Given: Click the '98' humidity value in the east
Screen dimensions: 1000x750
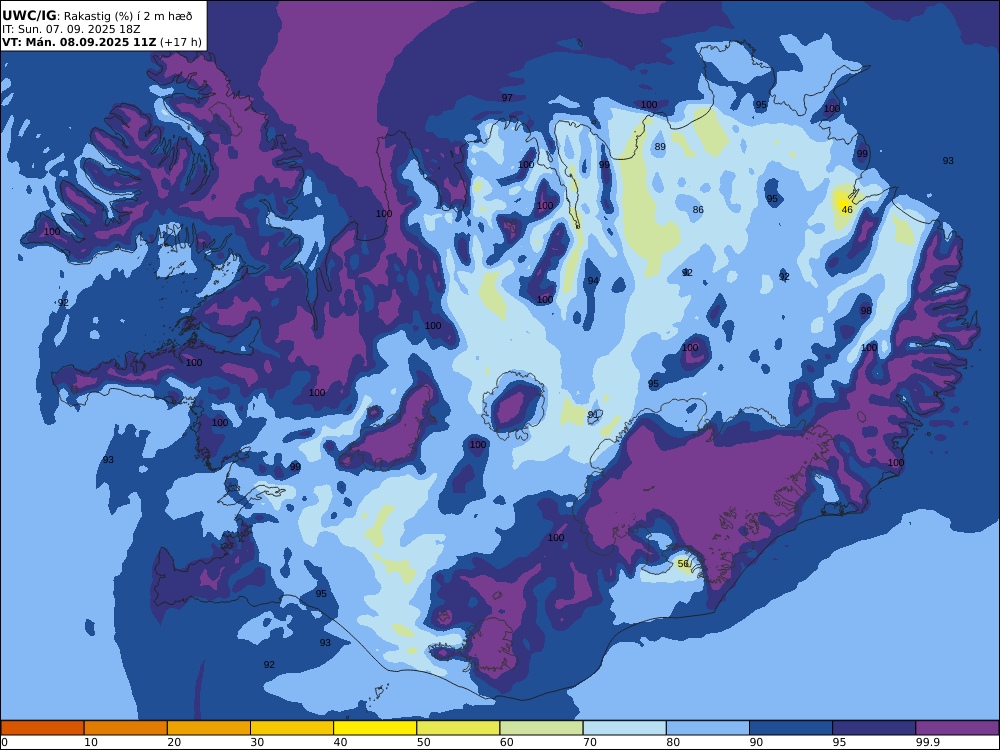Looking at the screenshot, I should (x=866, y=311).
